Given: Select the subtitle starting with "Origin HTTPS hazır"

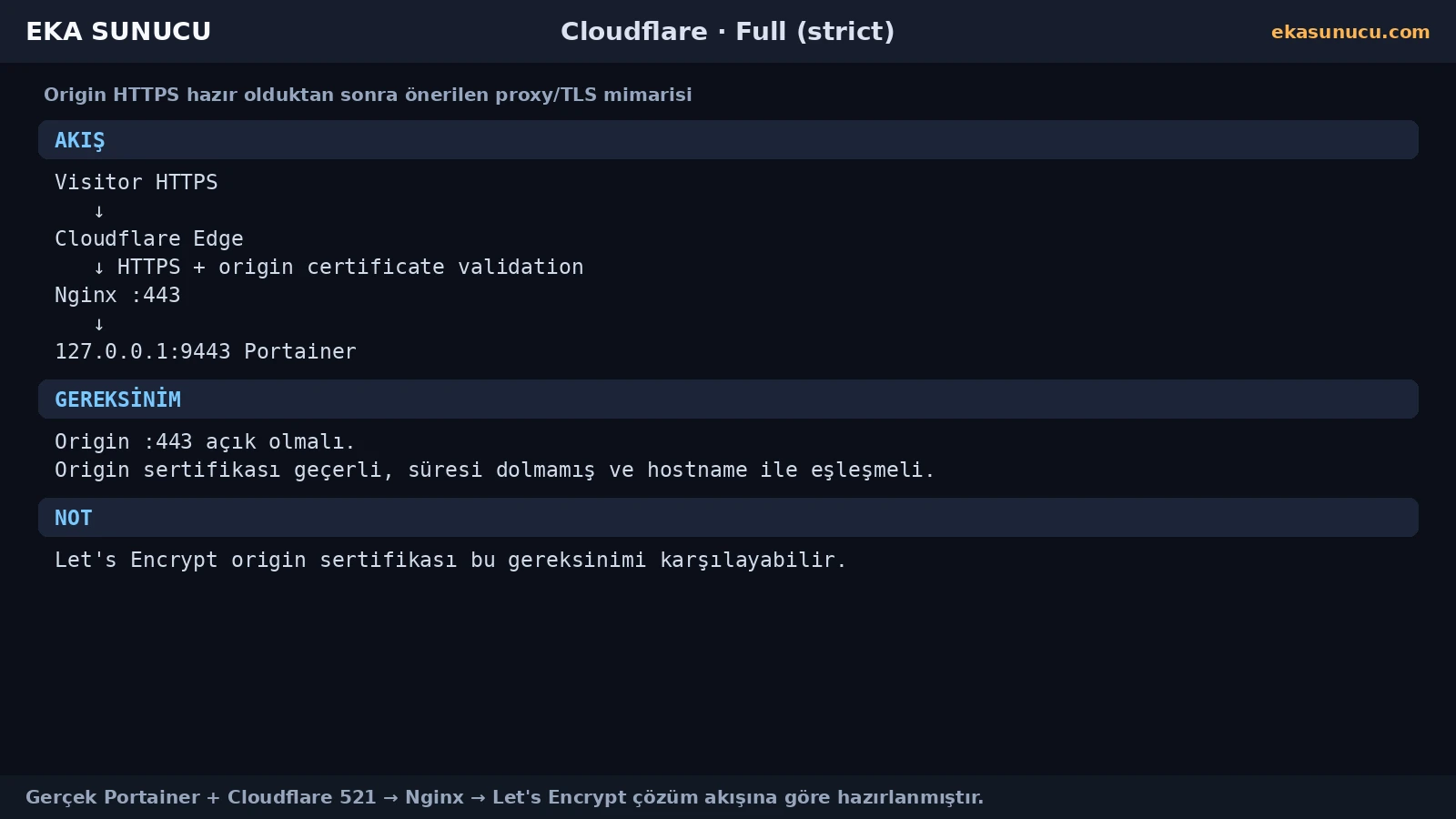Looking at the screenshot, I should 368,95.
